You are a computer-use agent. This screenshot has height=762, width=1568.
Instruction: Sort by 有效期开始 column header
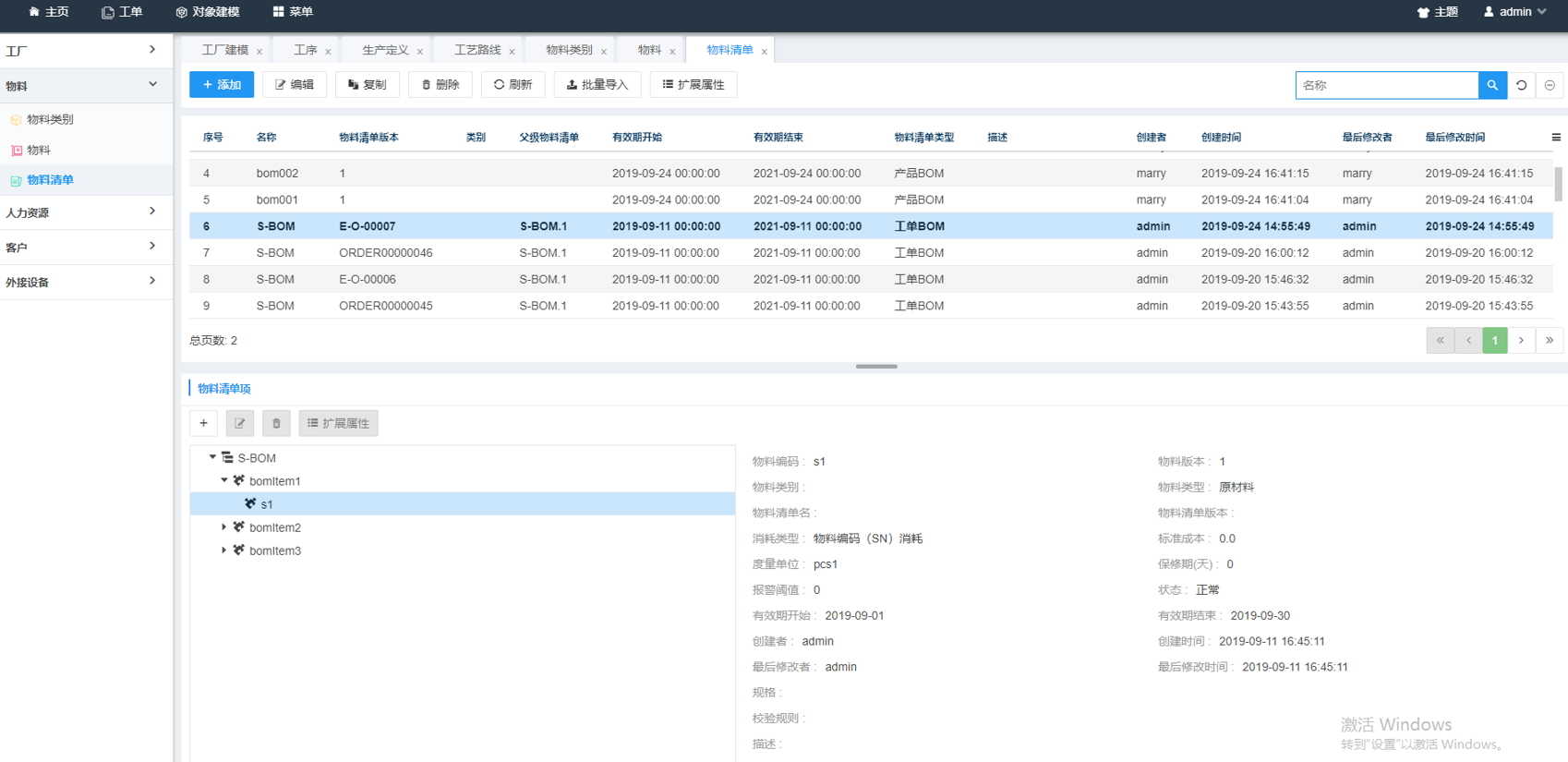point(637,137)
